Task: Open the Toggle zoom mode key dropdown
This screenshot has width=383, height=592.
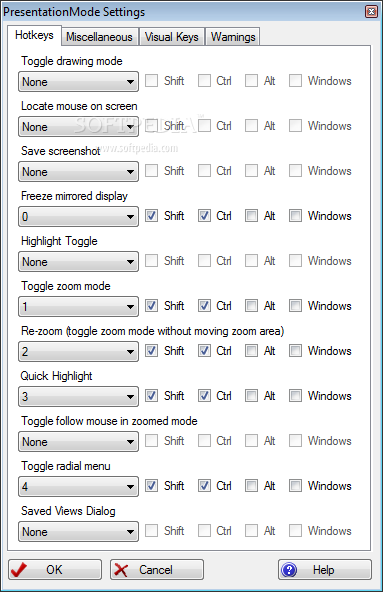Action: pos(79,307)
